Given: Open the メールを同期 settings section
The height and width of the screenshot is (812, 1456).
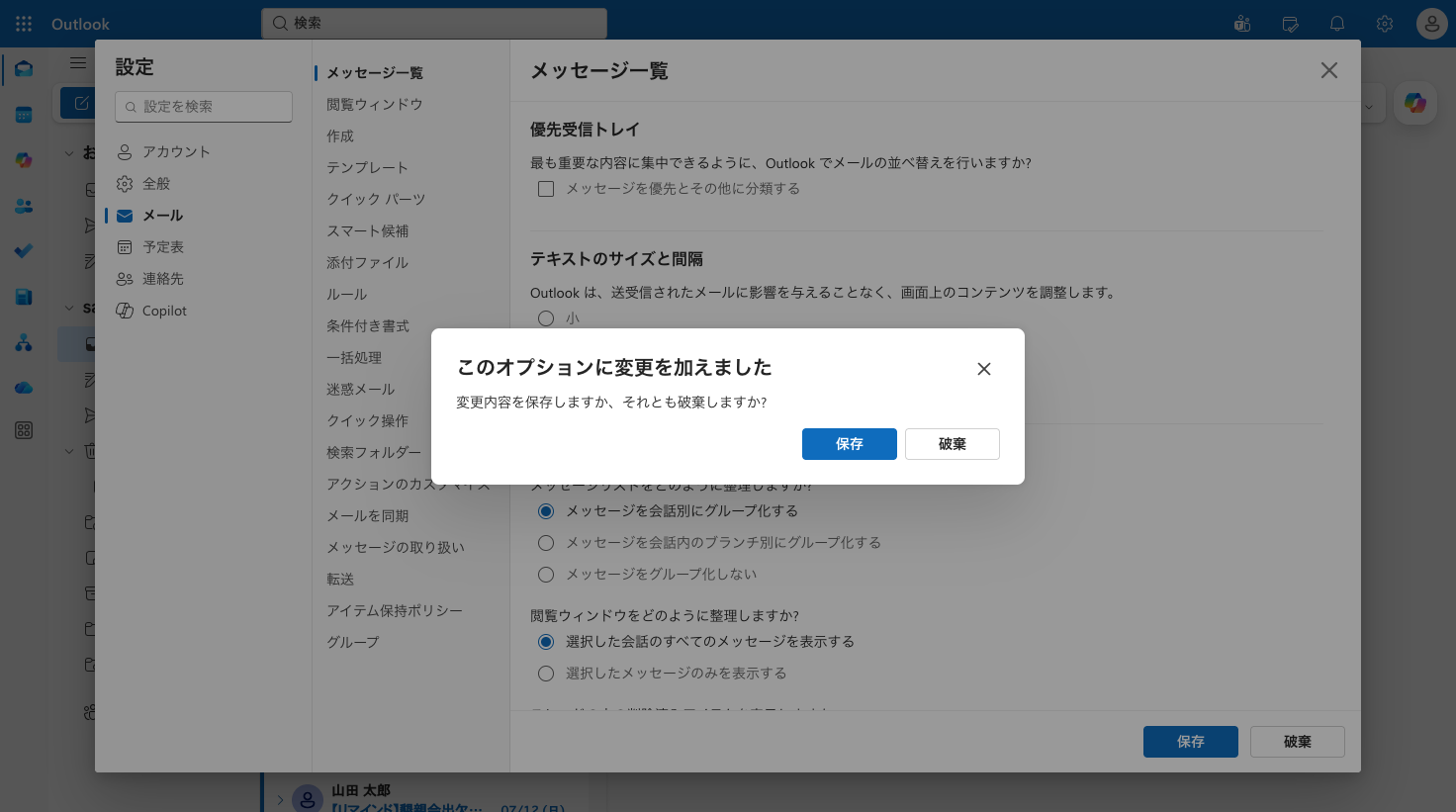Looking at the screenshot, I should (368, 516).
